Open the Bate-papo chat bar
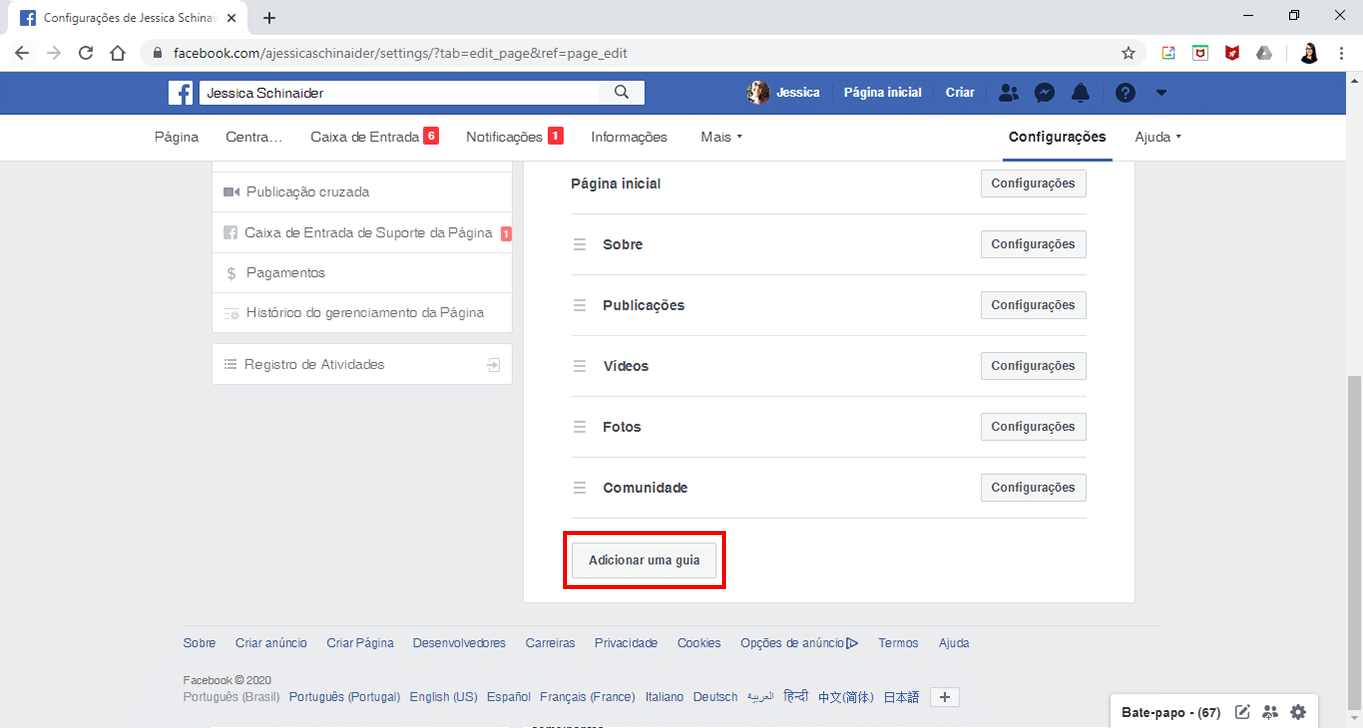 (x=1171, y=713)
